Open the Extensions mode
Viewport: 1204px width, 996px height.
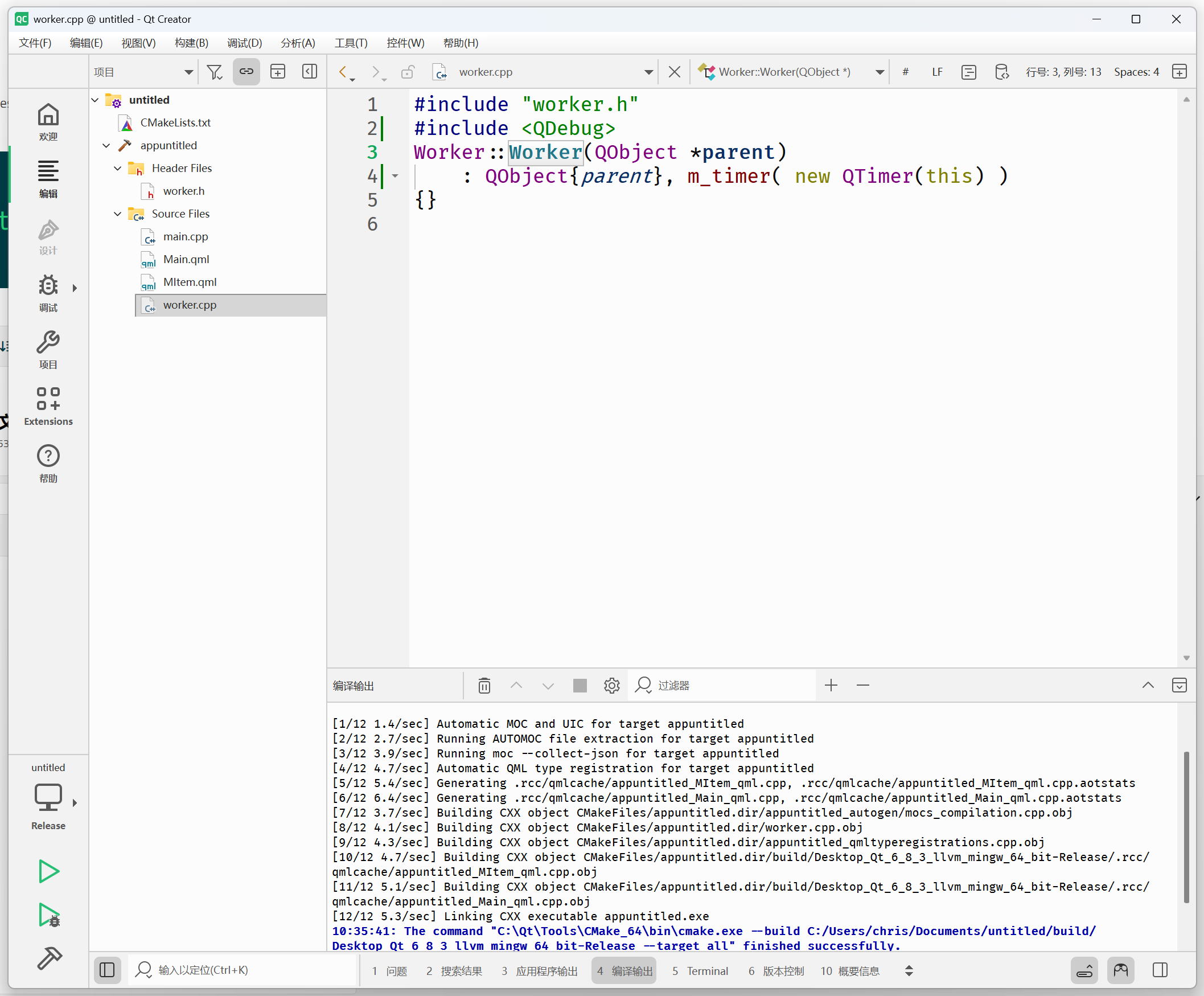coord(48,406)
